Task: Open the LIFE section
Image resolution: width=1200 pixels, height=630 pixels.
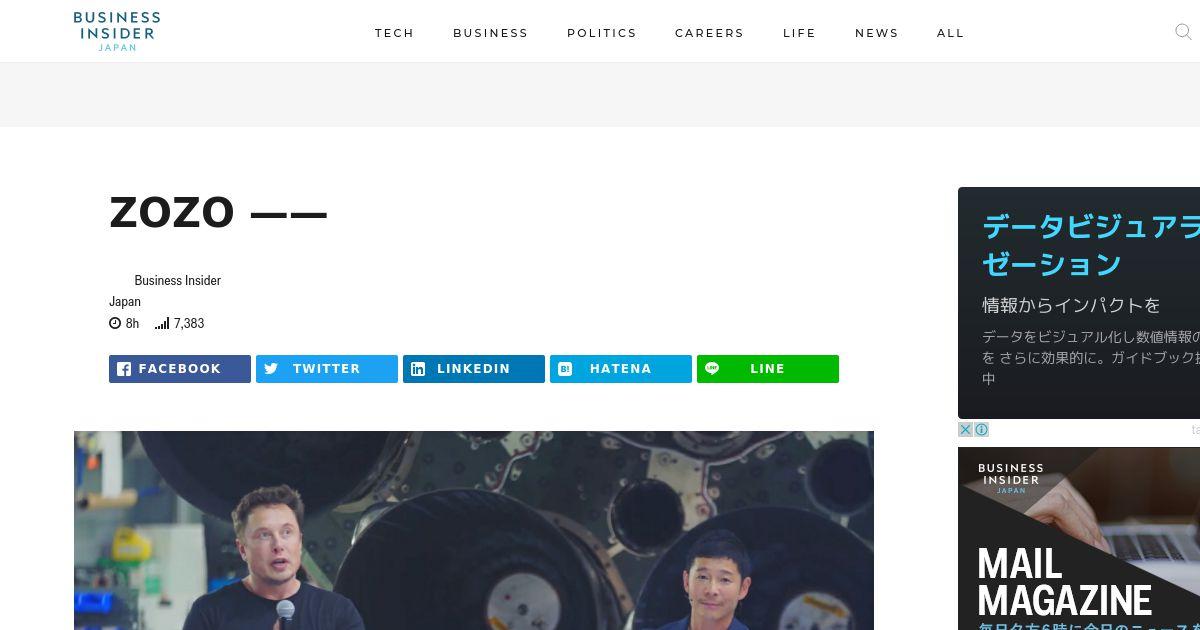Action: coord(799,33)
